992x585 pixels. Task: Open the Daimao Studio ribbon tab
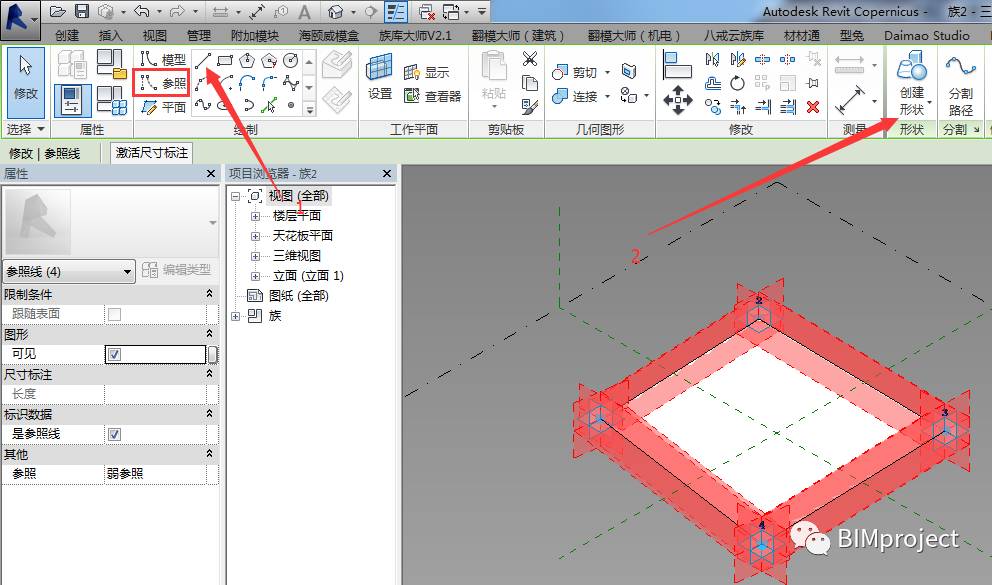tap(927, 35)
